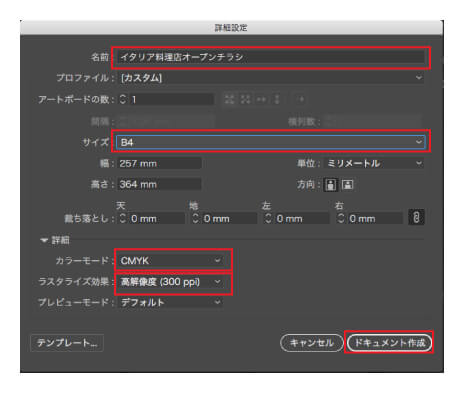This screenshot has width=465, height=394.
Task: Click the 幅 field showing 257 mm
Action: [159, 163]
